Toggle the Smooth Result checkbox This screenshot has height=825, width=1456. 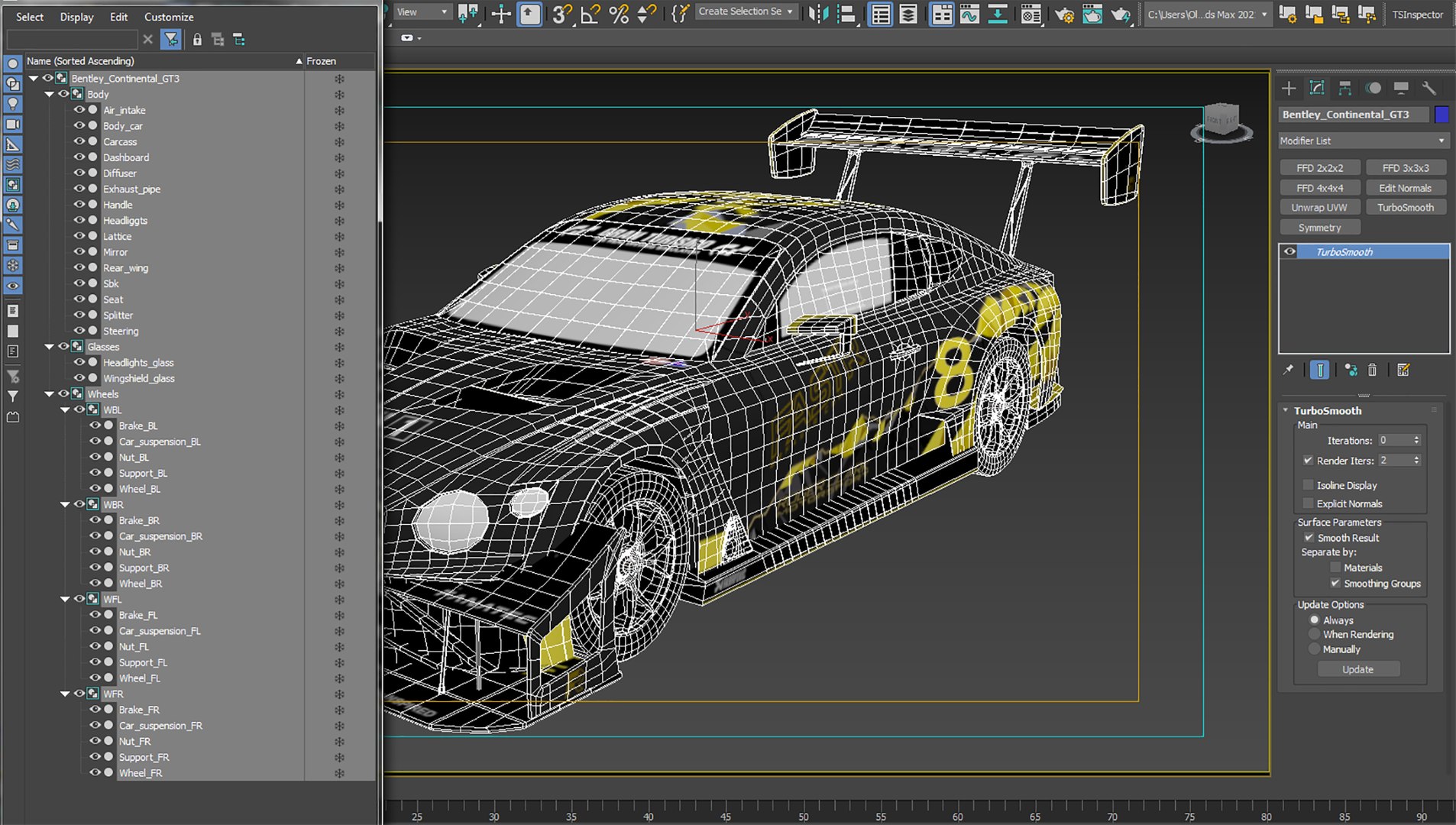tap(1309, 538)
